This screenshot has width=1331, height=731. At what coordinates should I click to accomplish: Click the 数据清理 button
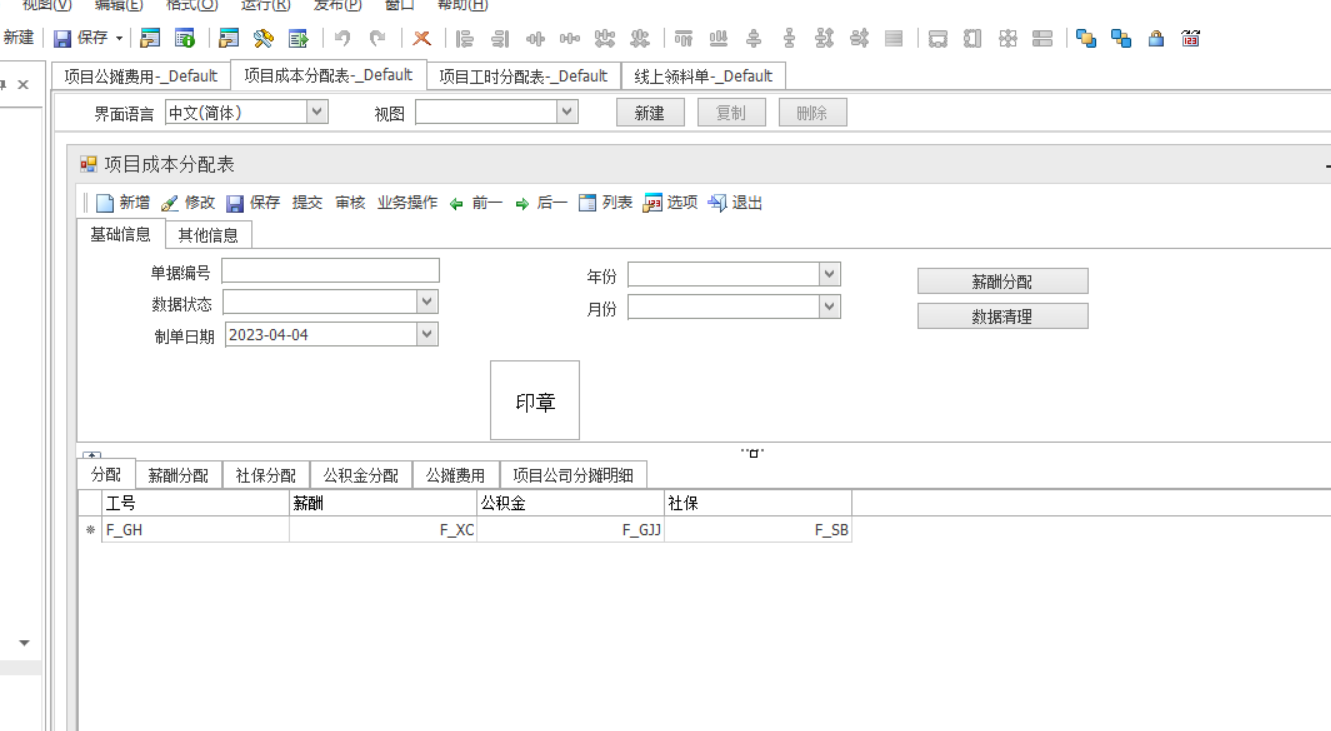point(1002,316)
